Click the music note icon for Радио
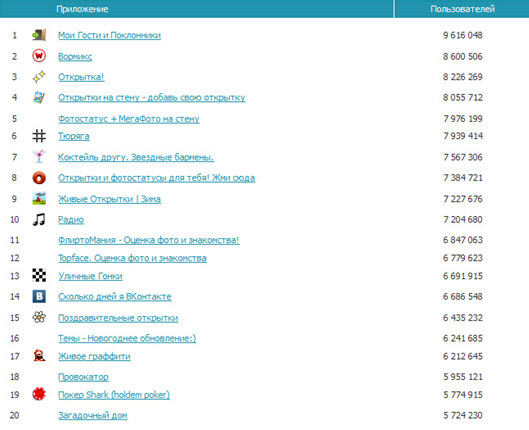This screenshot has width=529, height=430. [39, 220]
